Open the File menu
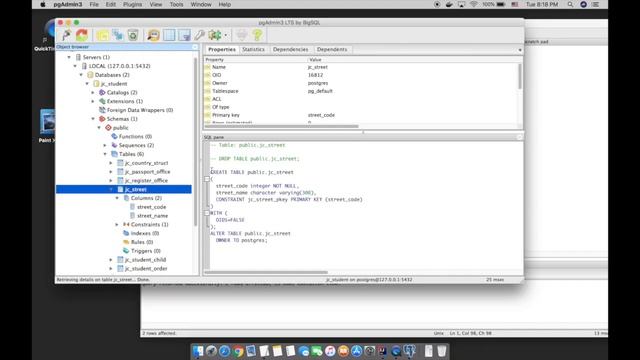The width and height of the screenshot is (640, 360). [x=94, y=4]
